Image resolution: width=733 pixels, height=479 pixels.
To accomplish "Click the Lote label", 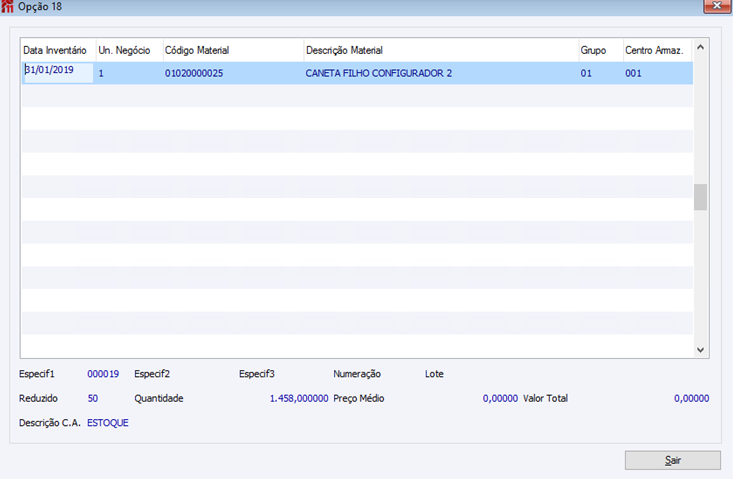I will (434, 374).
